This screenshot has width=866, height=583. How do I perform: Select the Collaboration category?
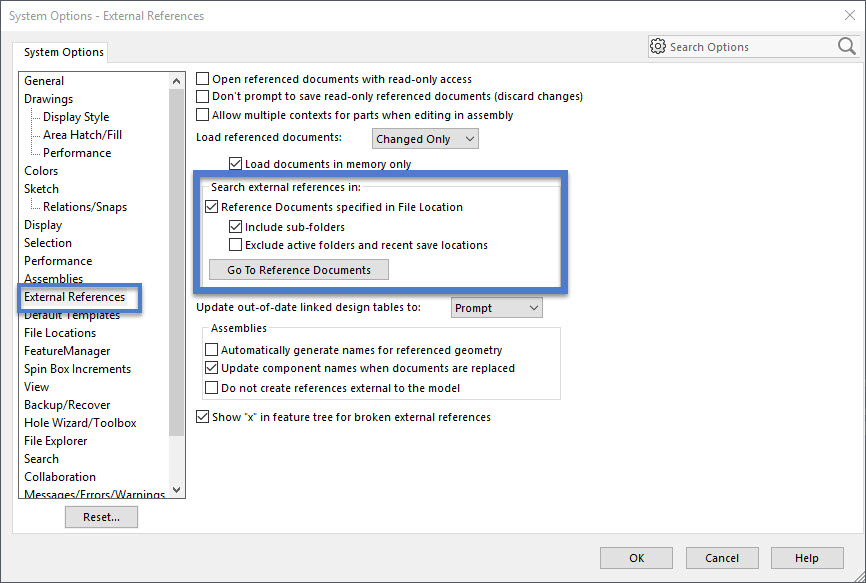(x=60, y=477)
